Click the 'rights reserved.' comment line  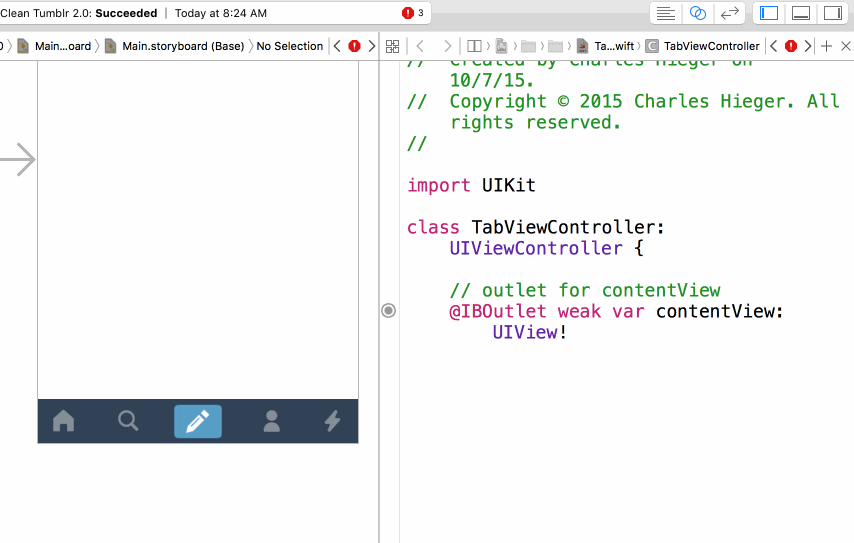(535, 123)
